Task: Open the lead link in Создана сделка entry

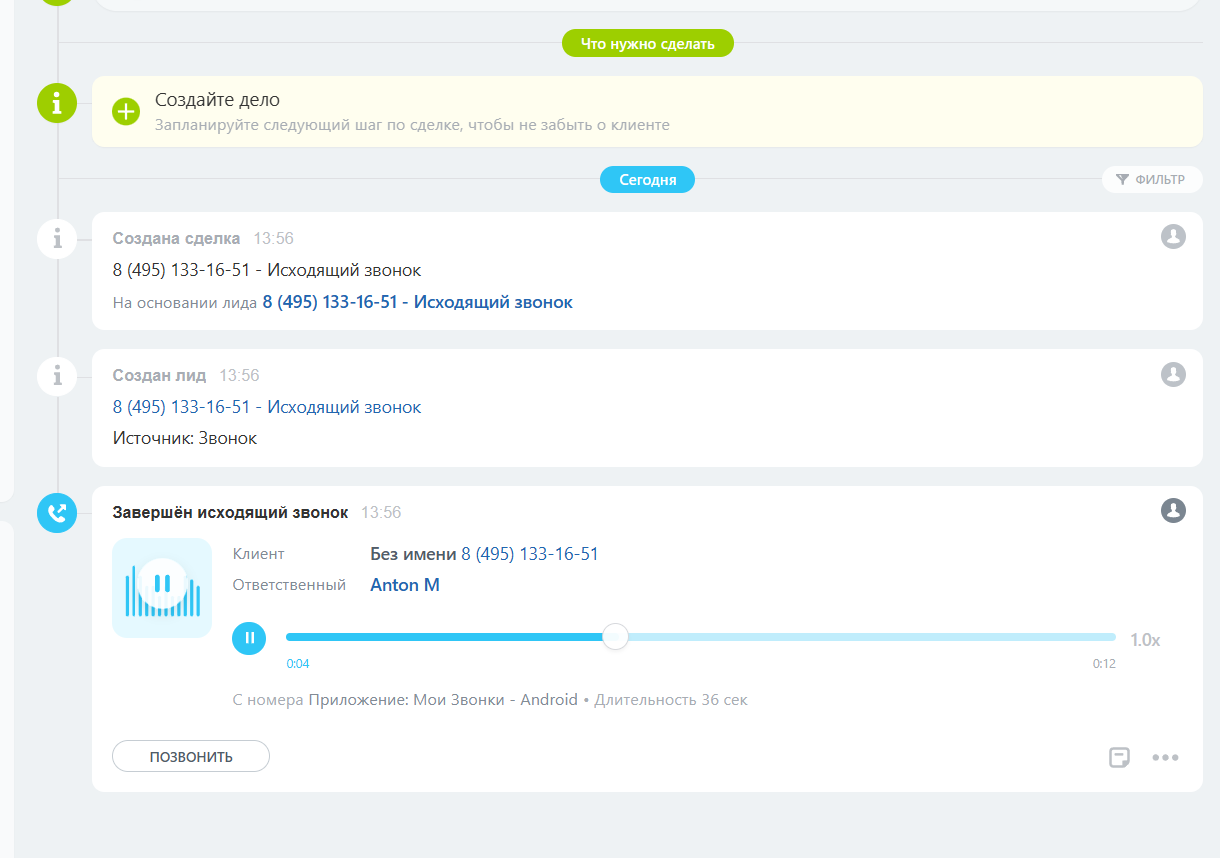Action: (x=417, y=302)
